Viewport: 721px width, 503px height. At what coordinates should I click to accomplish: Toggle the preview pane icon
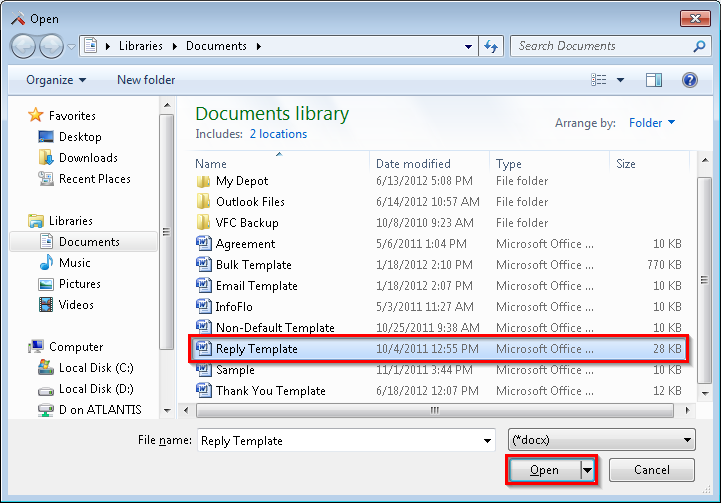654,80
